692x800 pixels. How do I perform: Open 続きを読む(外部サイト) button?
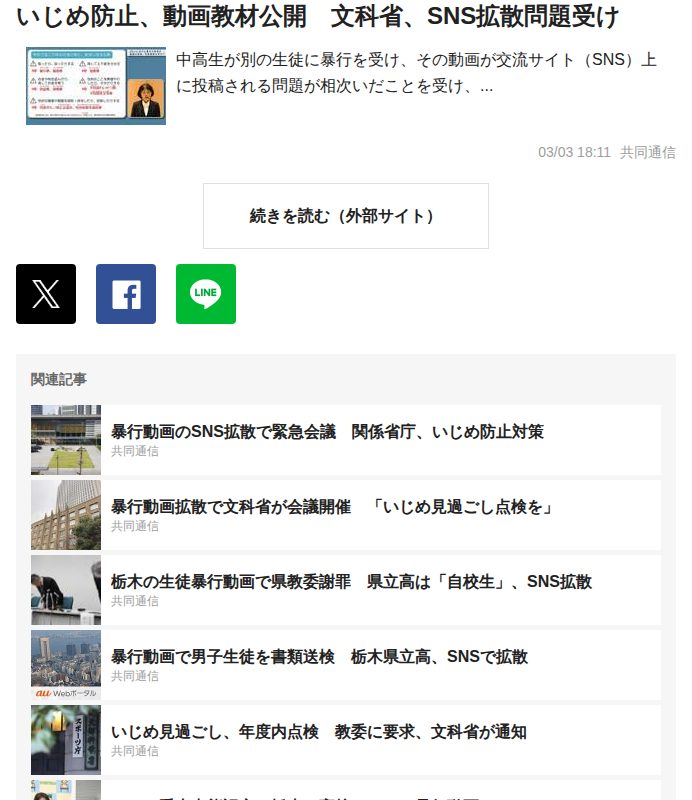coord(346,216)
